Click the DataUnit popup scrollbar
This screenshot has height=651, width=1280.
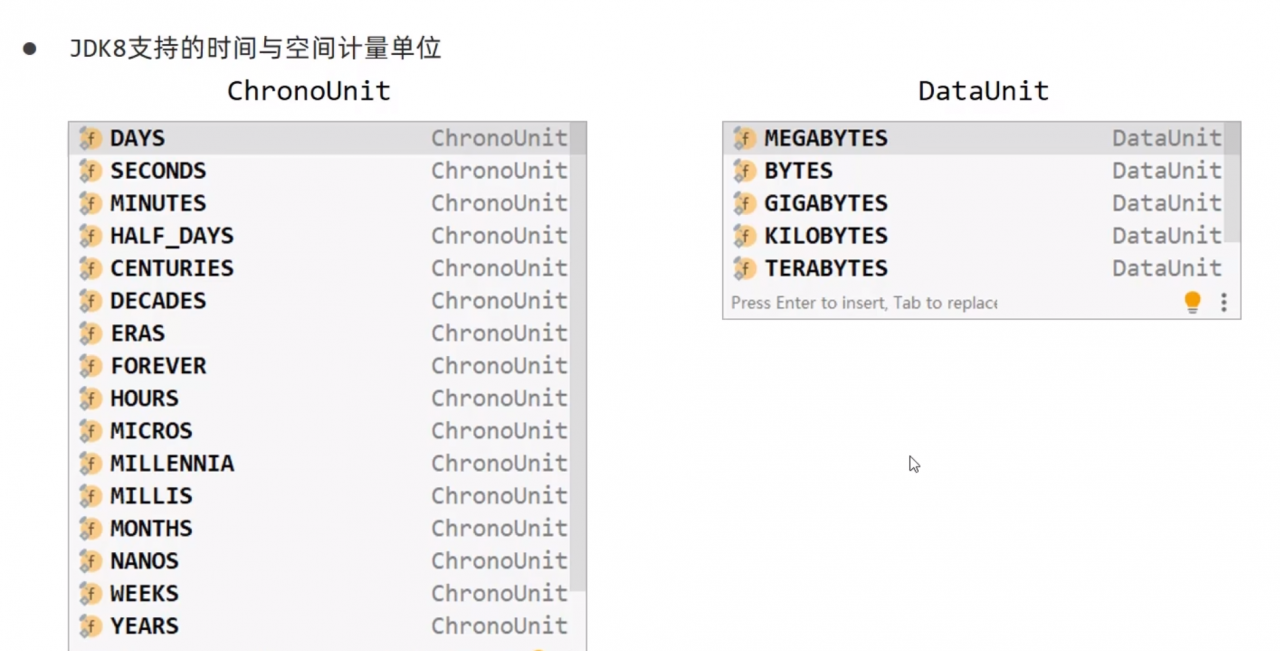coord(1232,185)
